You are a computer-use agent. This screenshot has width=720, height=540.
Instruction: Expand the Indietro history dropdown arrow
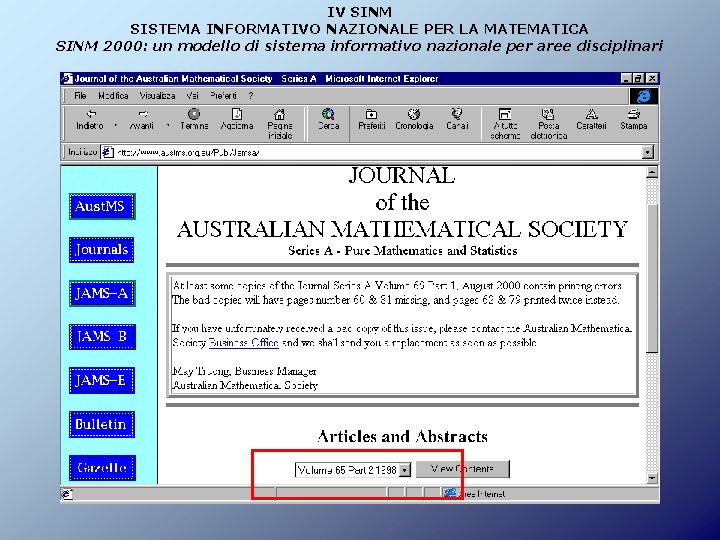click(x=116, y=125)
